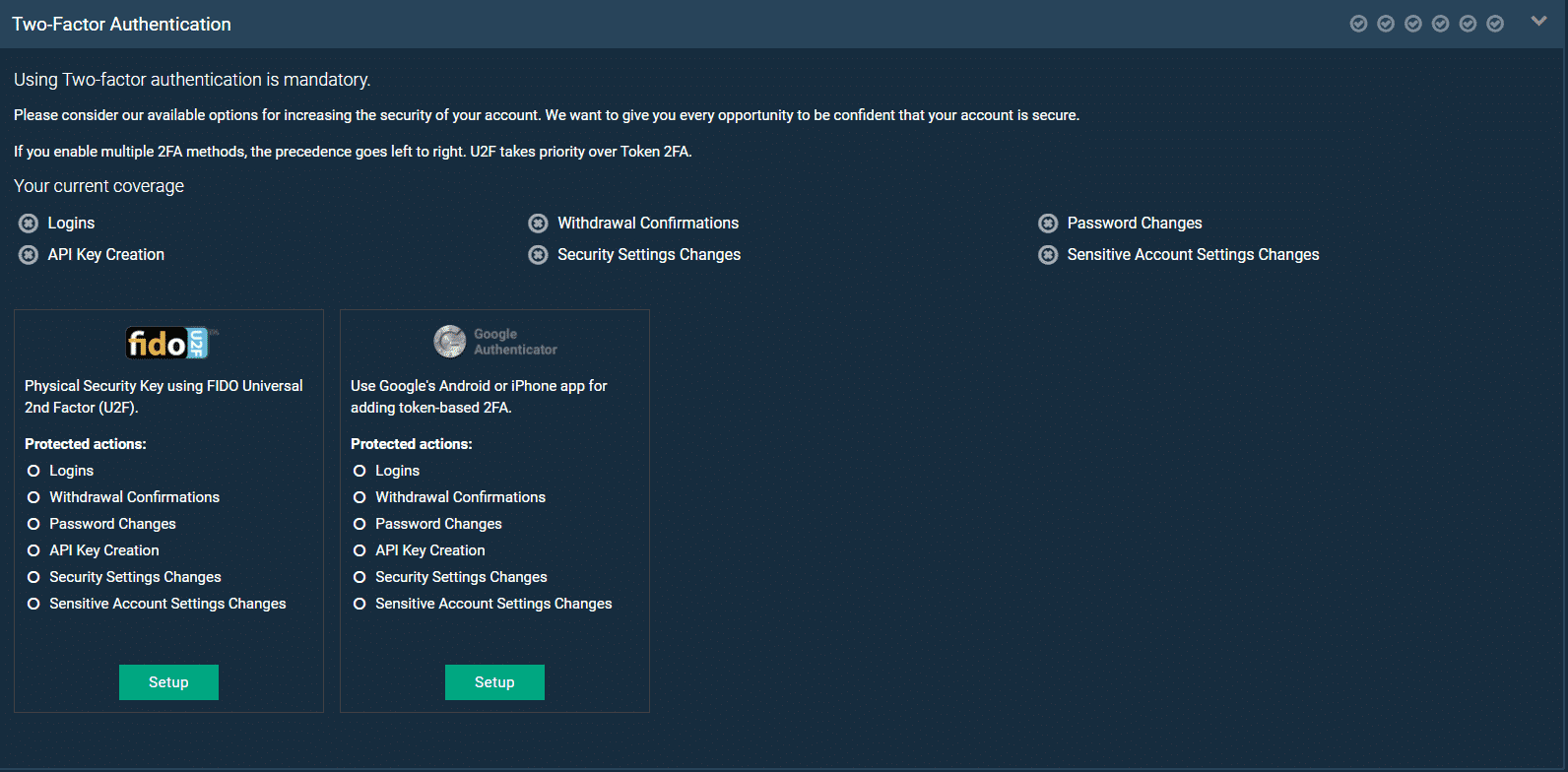Click the last checkmark icon in header
Viewport: 1568px width, 772px height.
click(x=1495, y=24)
